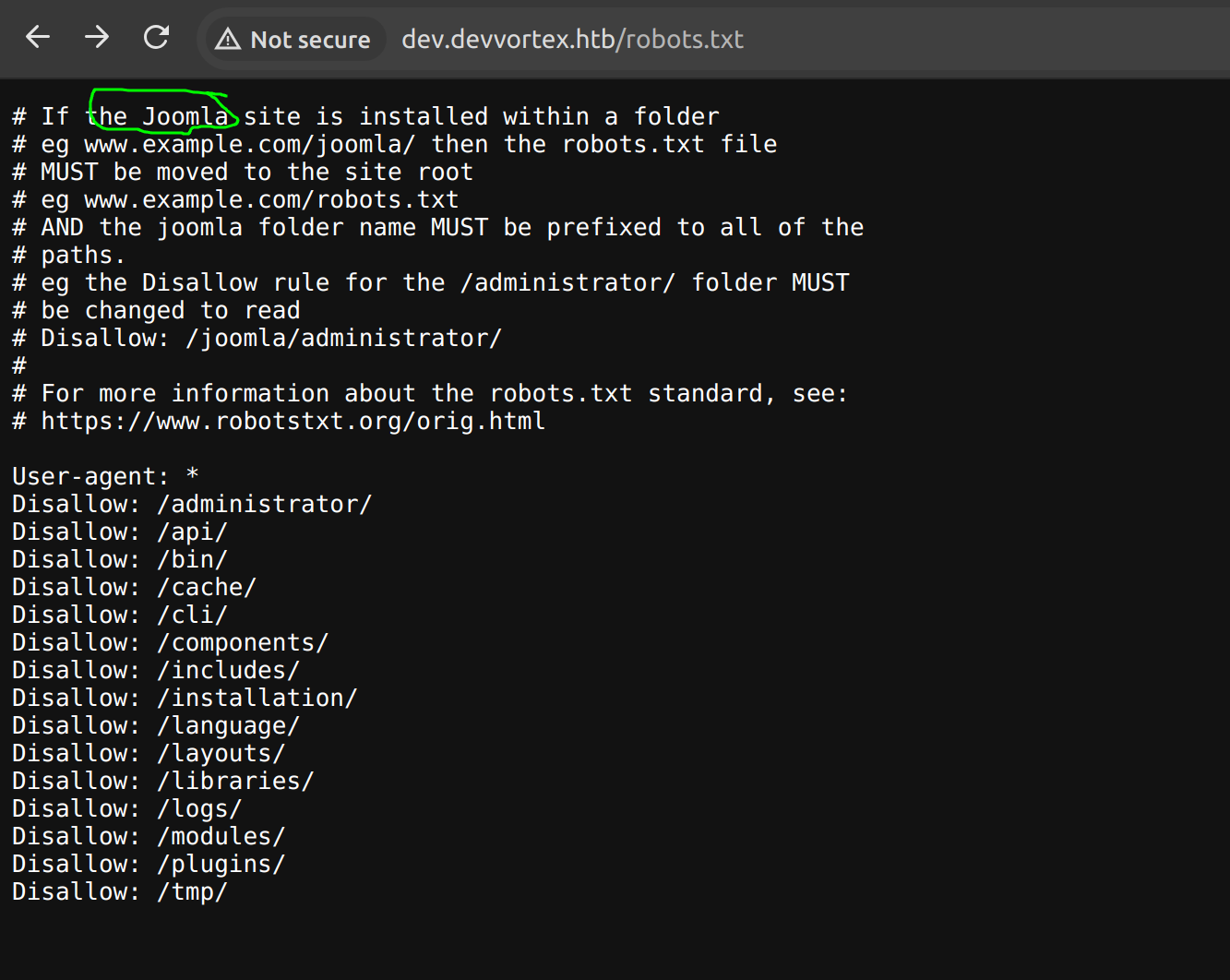Click the Disallow /libraries/ line
This screenshot has width=1230, height=980.
pos(162,782)
